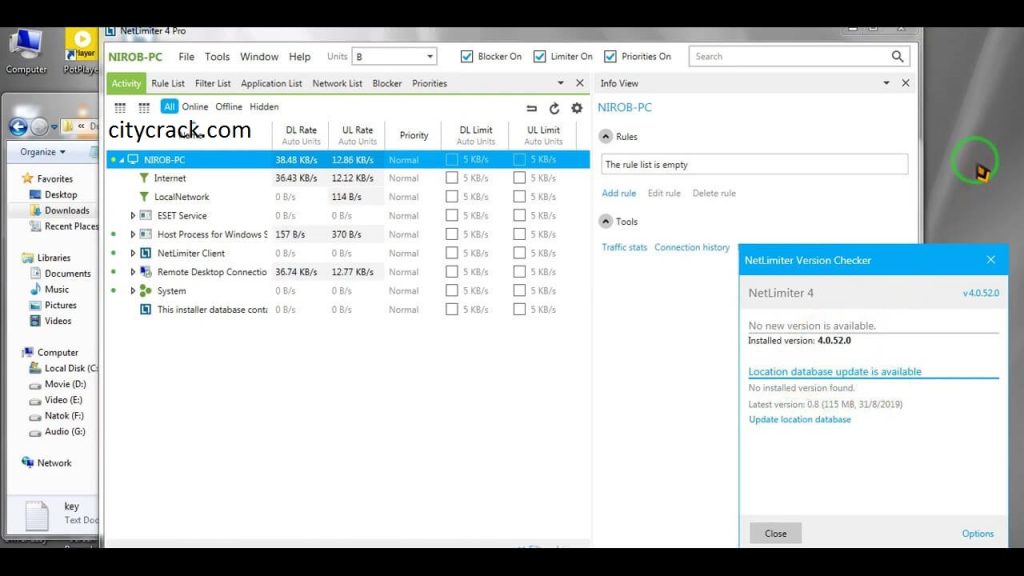This screenshot has height=576, width=1024.
Task: Select the key text document file
Action: coord(37,515)
